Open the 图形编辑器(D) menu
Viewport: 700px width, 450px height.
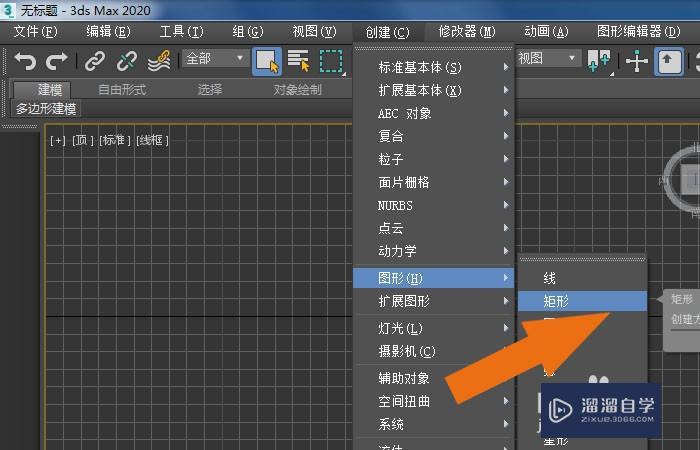(638, 32)
